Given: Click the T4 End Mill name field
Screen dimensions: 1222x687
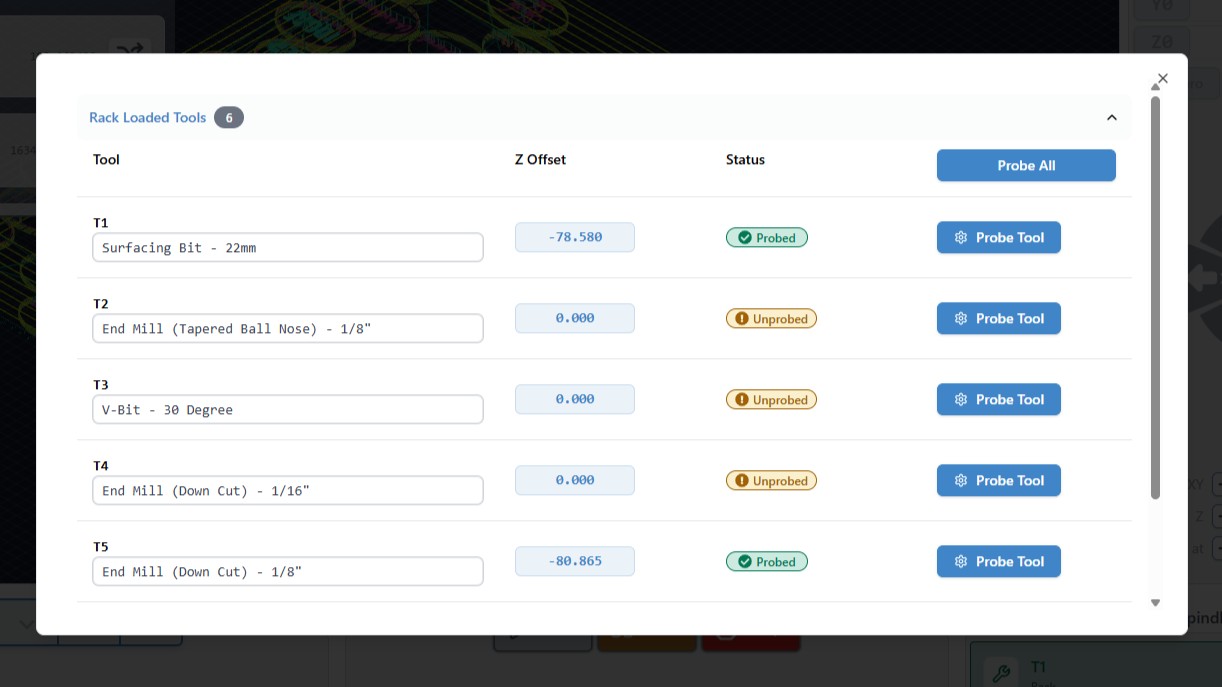Looking at the screenshot, I should point(287,491).
